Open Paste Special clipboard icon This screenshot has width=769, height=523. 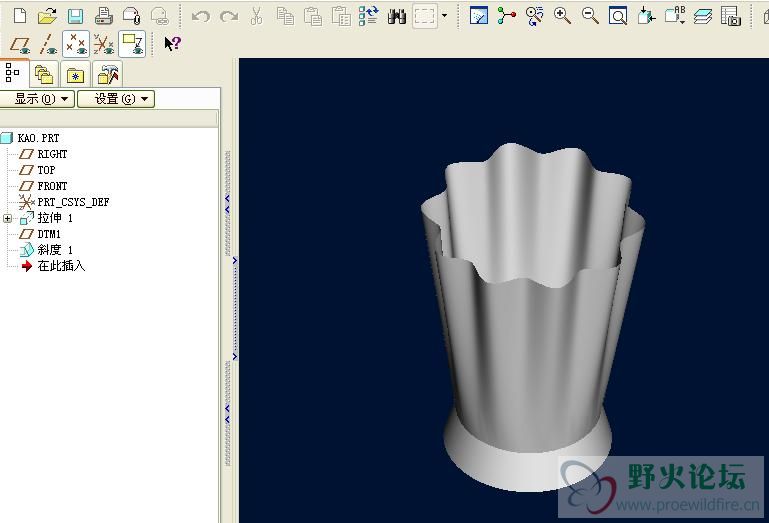tap(341, 16)
